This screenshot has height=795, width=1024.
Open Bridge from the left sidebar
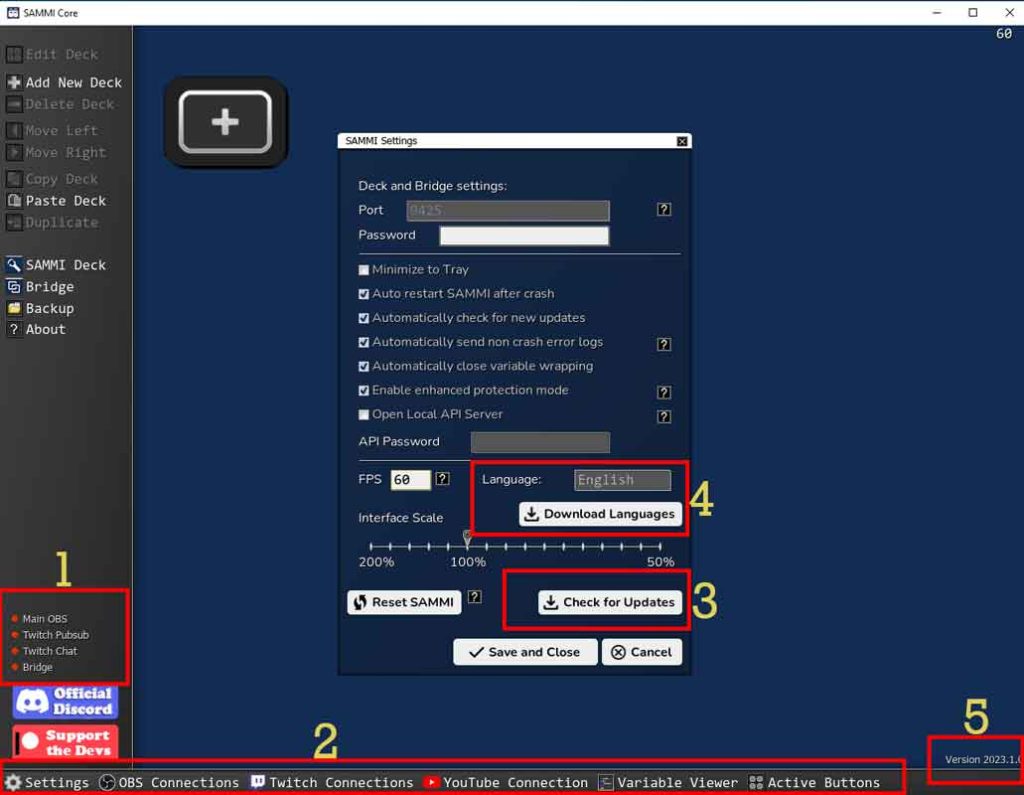pyautogui.click(x=49, y=286)
